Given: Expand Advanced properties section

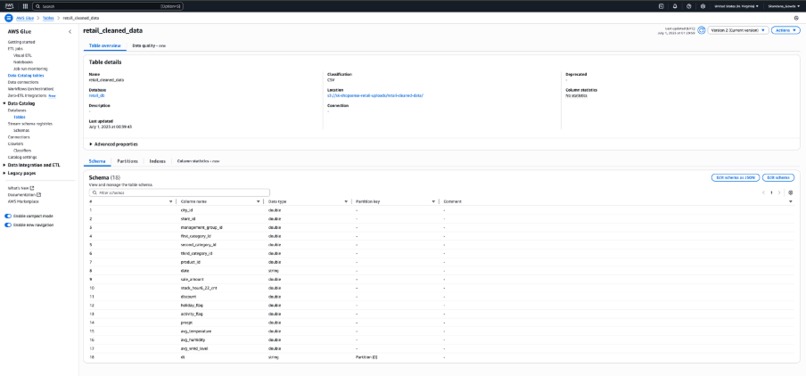Looking at the screenshot, I should (114, 144).
